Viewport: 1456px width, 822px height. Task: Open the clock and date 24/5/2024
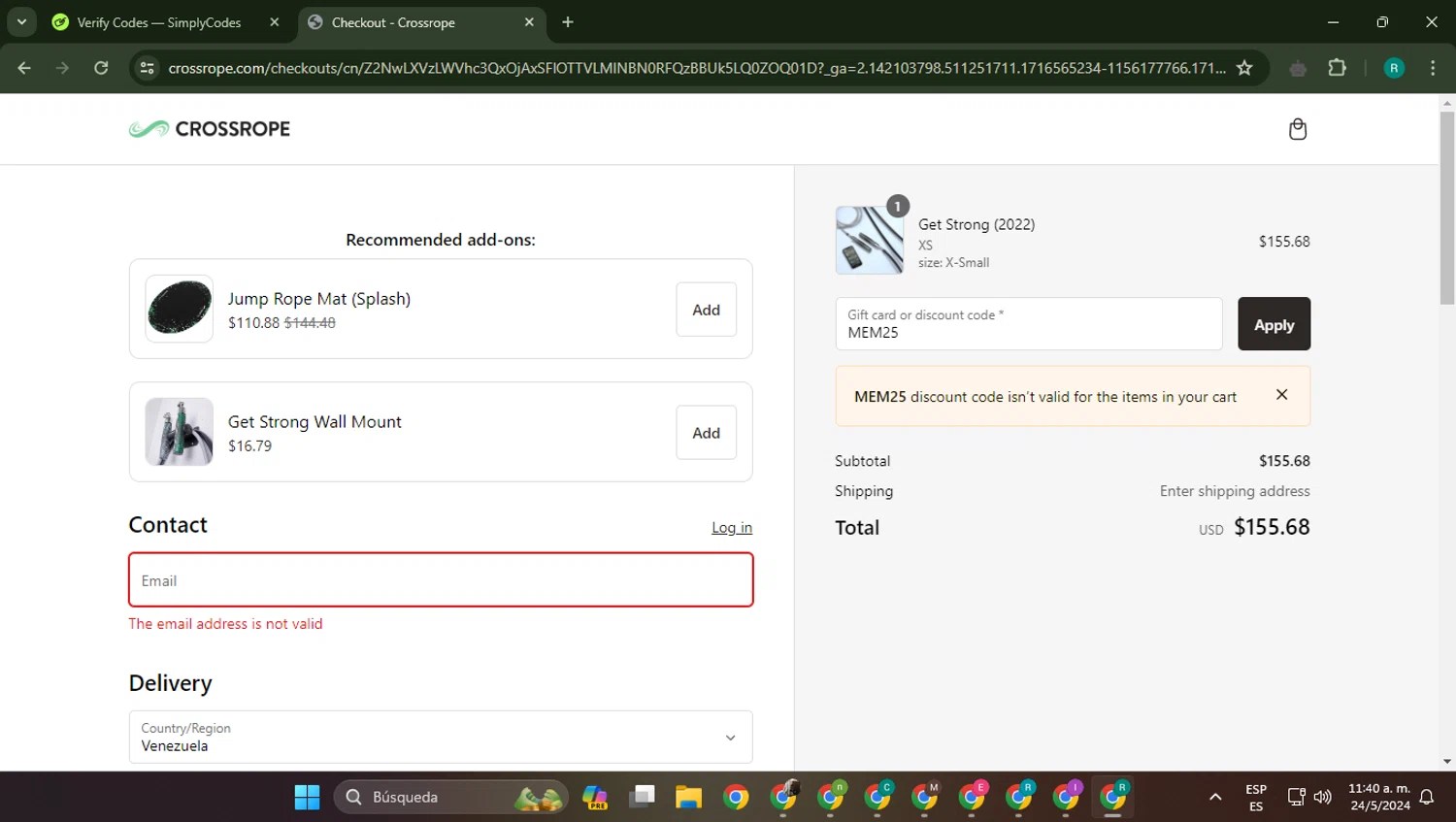pos(1379,797)
